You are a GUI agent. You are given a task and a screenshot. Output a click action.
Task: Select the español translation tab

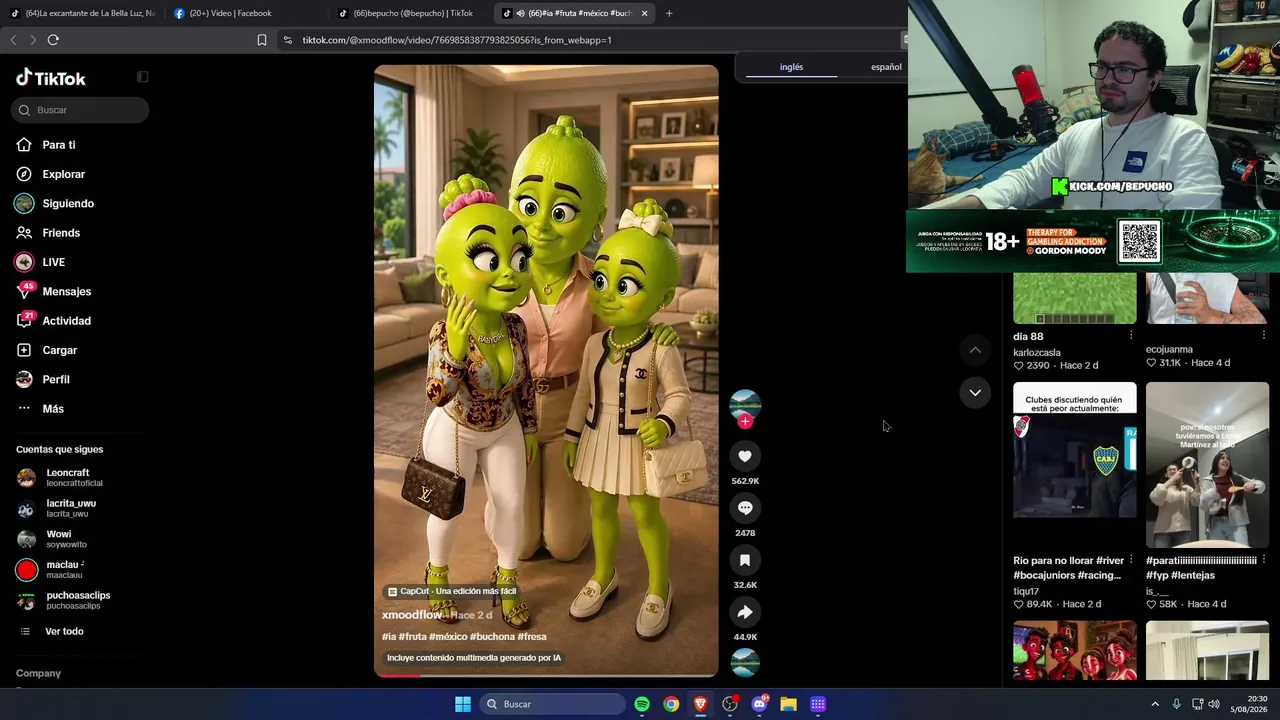pos(886,67)
